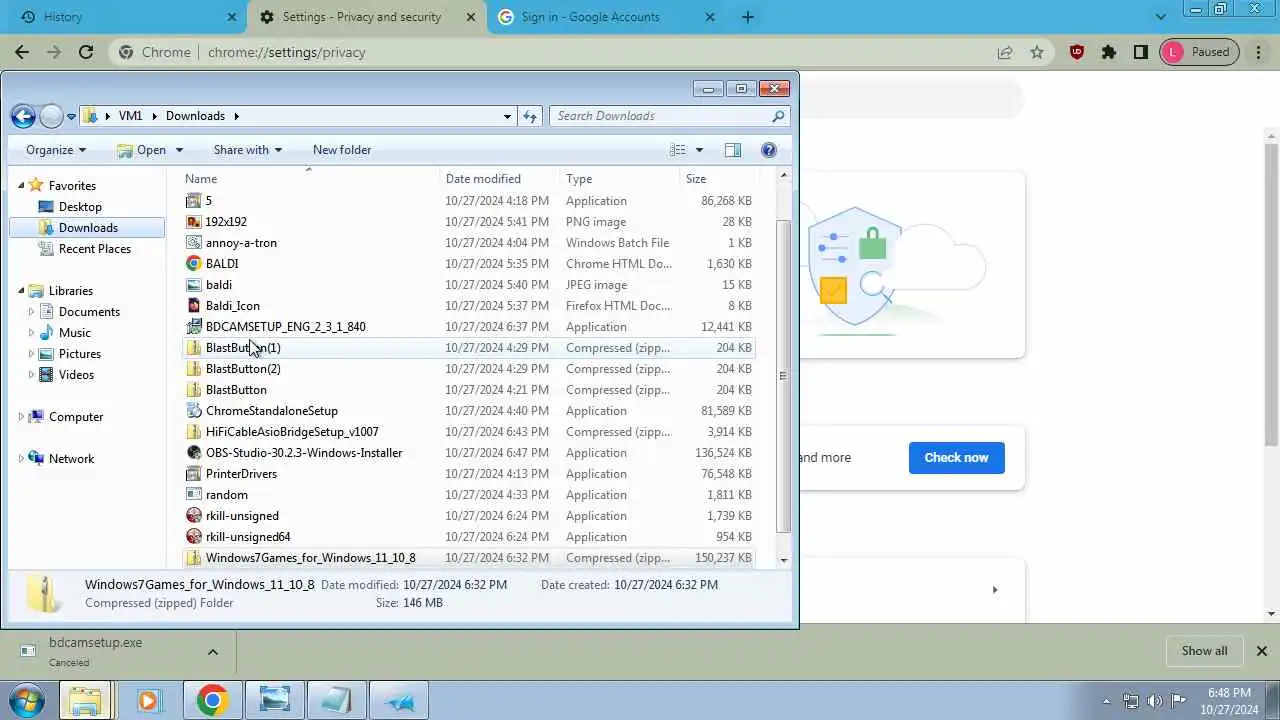This screenshot has height=720, width=1280.
Task: Go back in Chrome browser
Action: [22, 52]
